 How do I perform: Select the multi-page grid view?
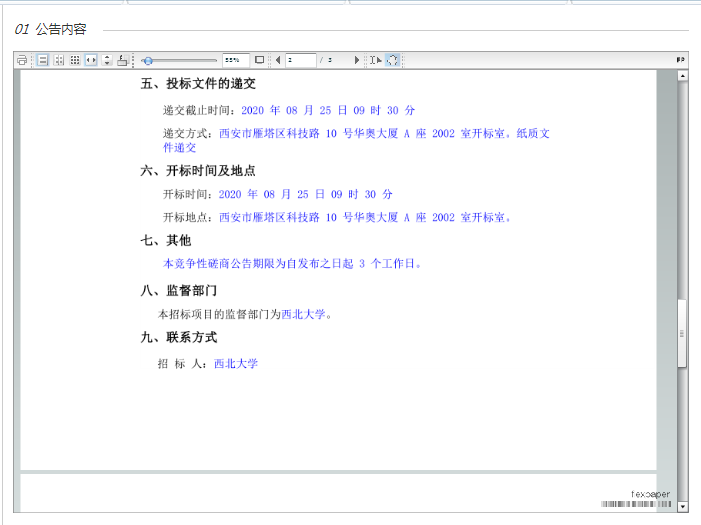click(x=75, y=60)
